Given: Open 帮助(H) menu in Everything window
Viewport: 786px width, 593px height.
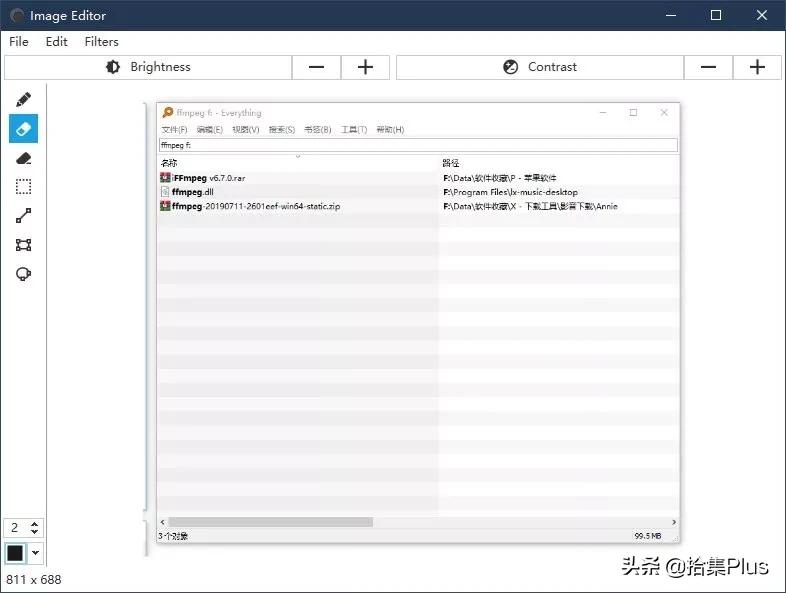Looking at the screenshot, I should click(x=390, y=130).
